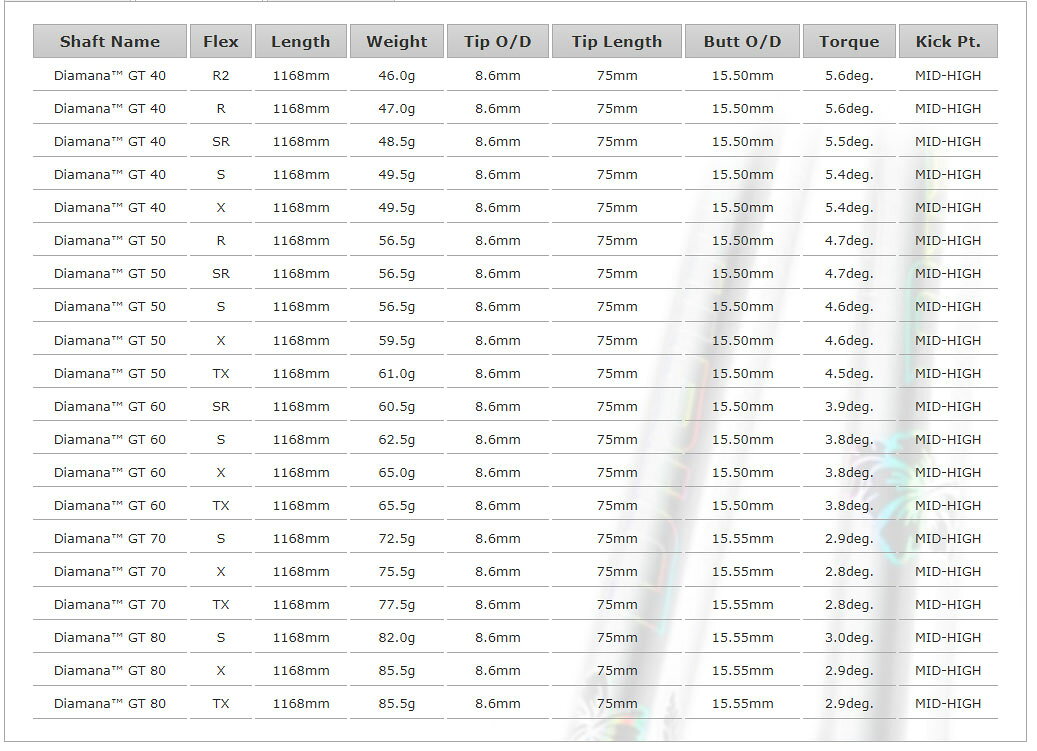Select the 47.0g weight value
The height and width of the screenshot is (751, 1037).
click(397, 108)
